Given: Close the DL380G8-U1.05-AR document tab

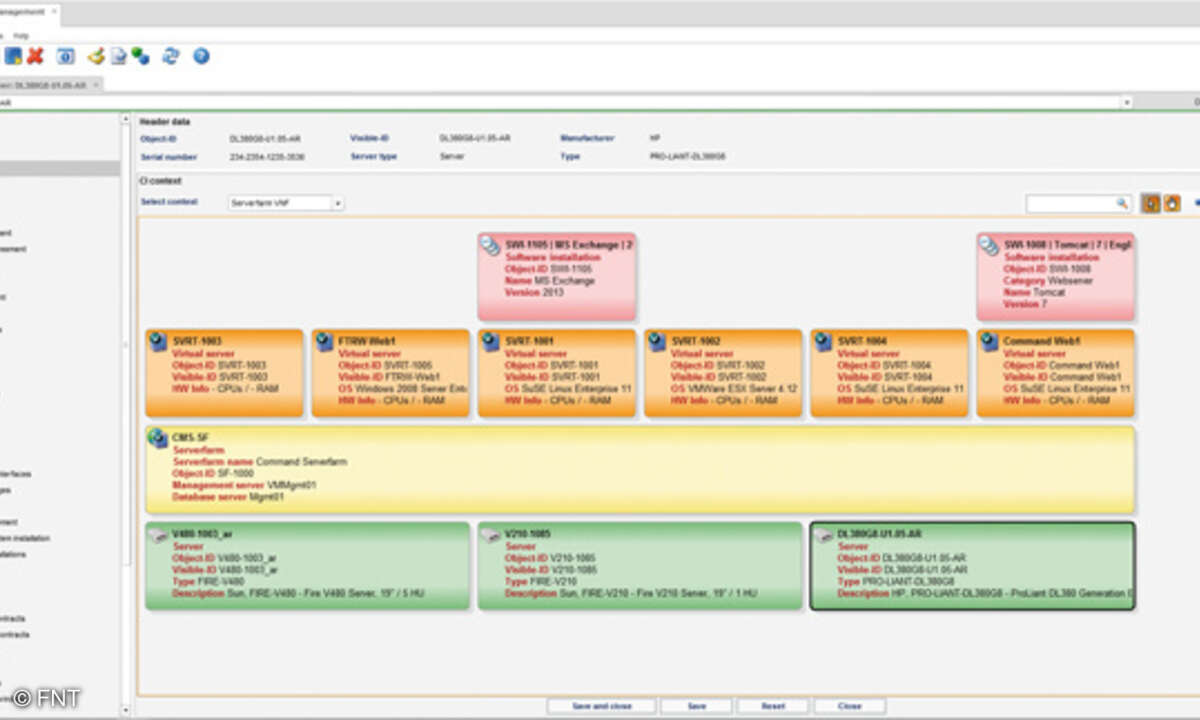Looking at the screenshot, I should pyautogui.click(x=97, y=84).
